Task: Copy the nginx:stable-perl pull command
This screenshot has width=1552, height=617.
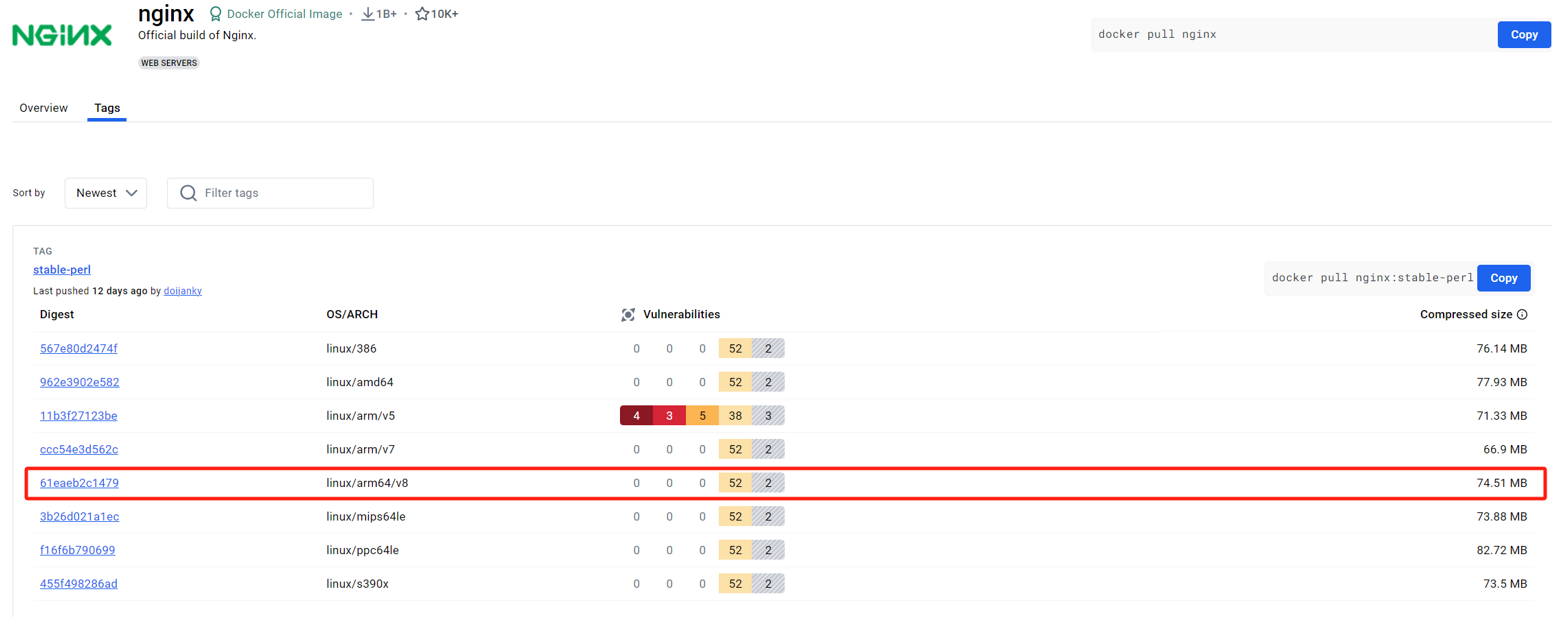Action: pos(1503,278)
